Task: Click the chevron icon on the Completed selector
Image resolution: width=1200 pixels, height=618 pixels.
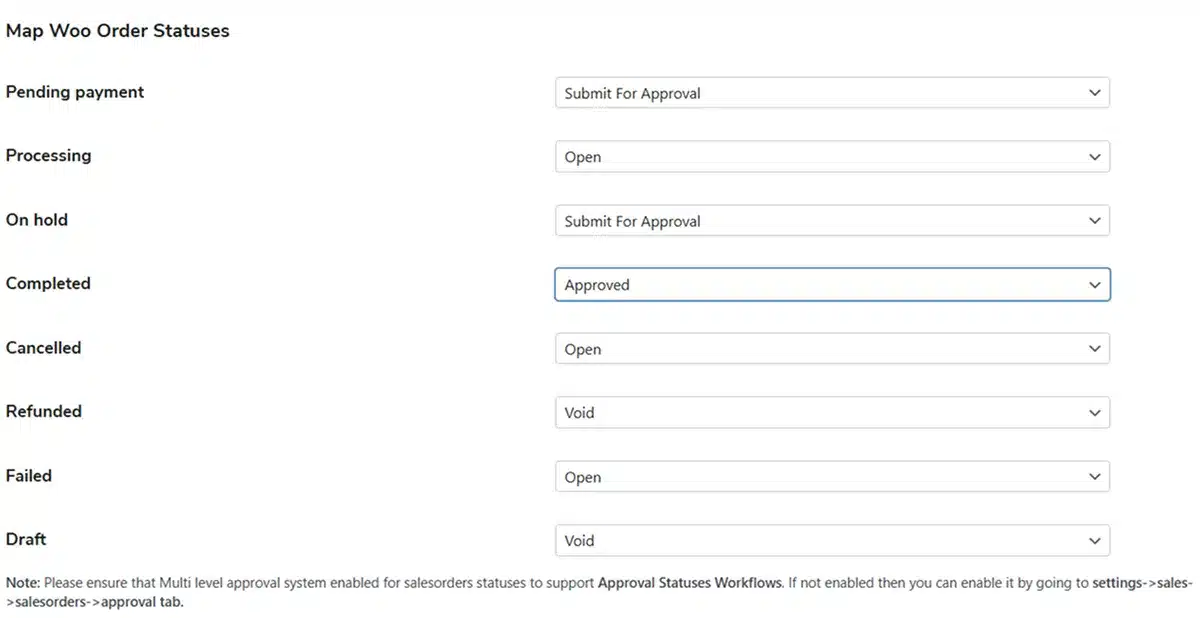Action: tap(1093, 284)
